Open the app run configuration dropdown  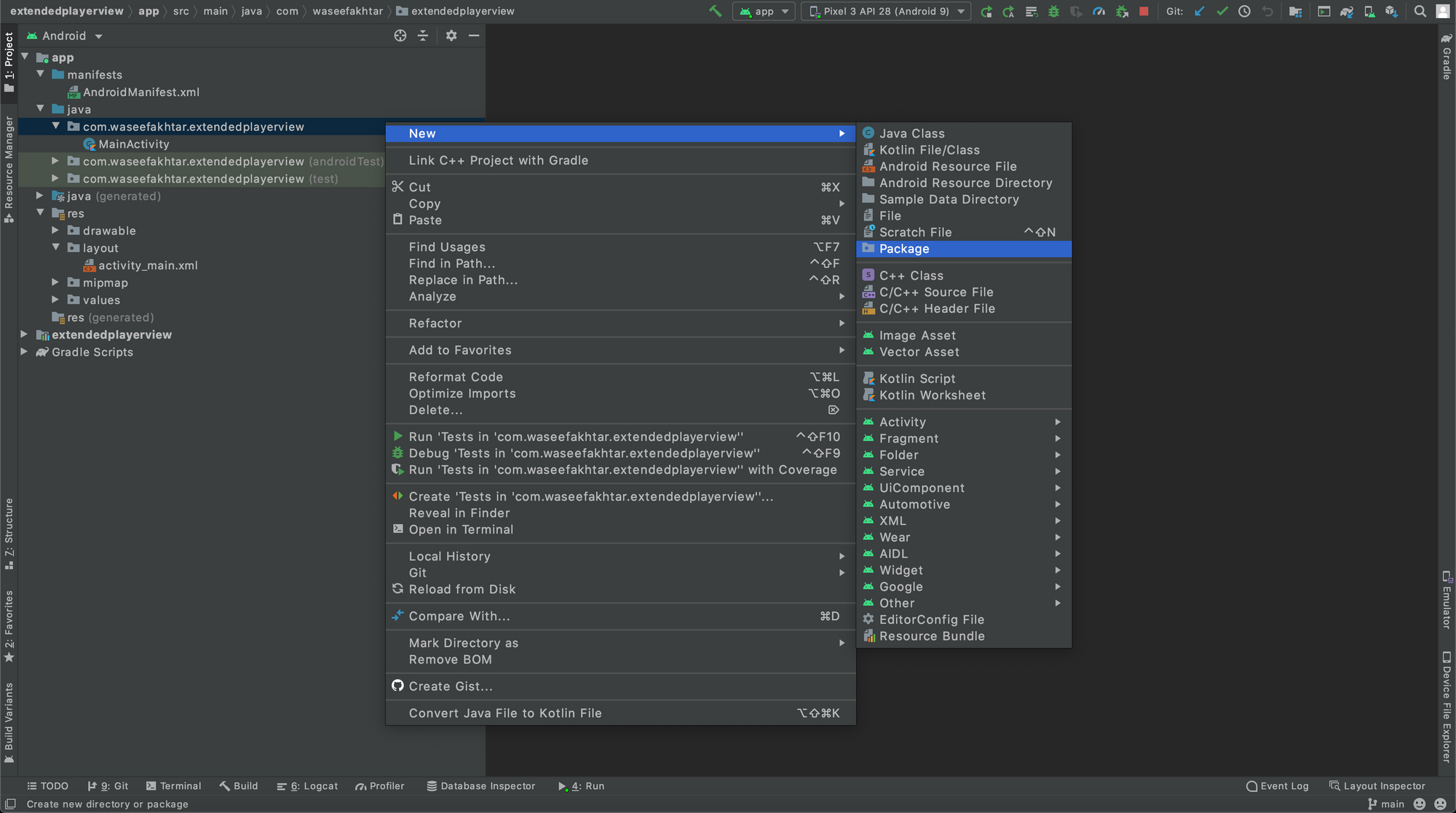coord(764,11)
